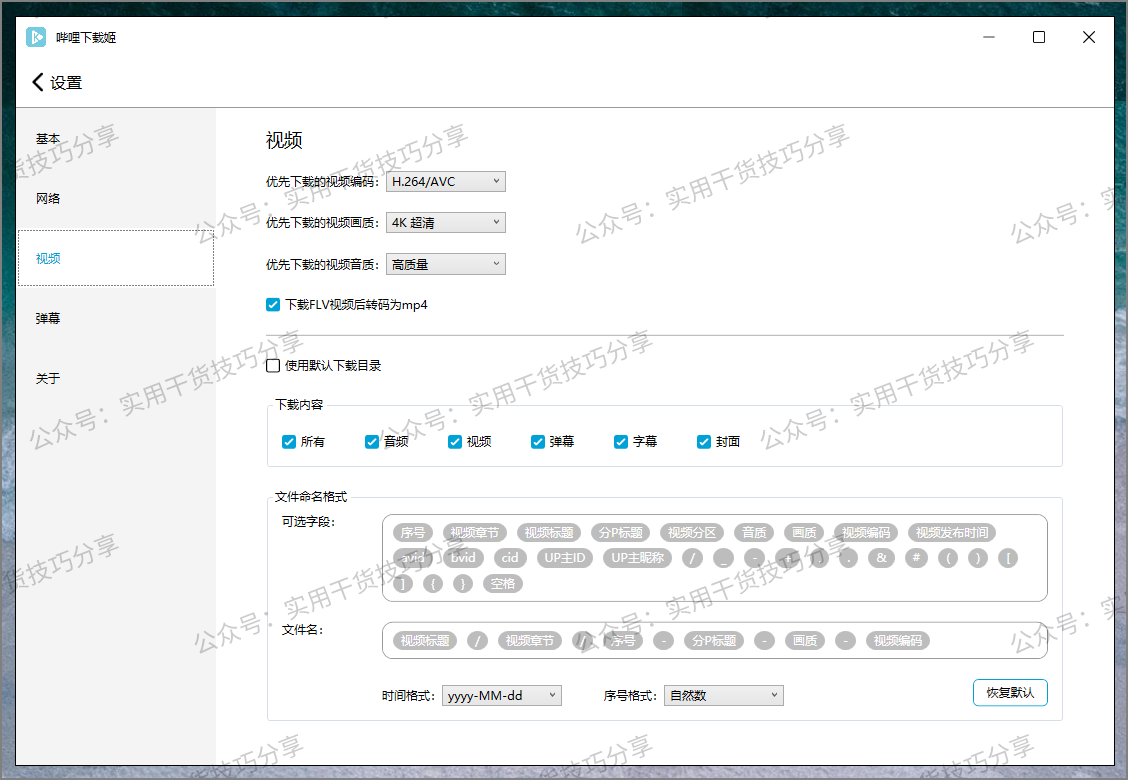Switch to the 网络 settings tab
1128x780 pixels.
click(x=48, y=198)
